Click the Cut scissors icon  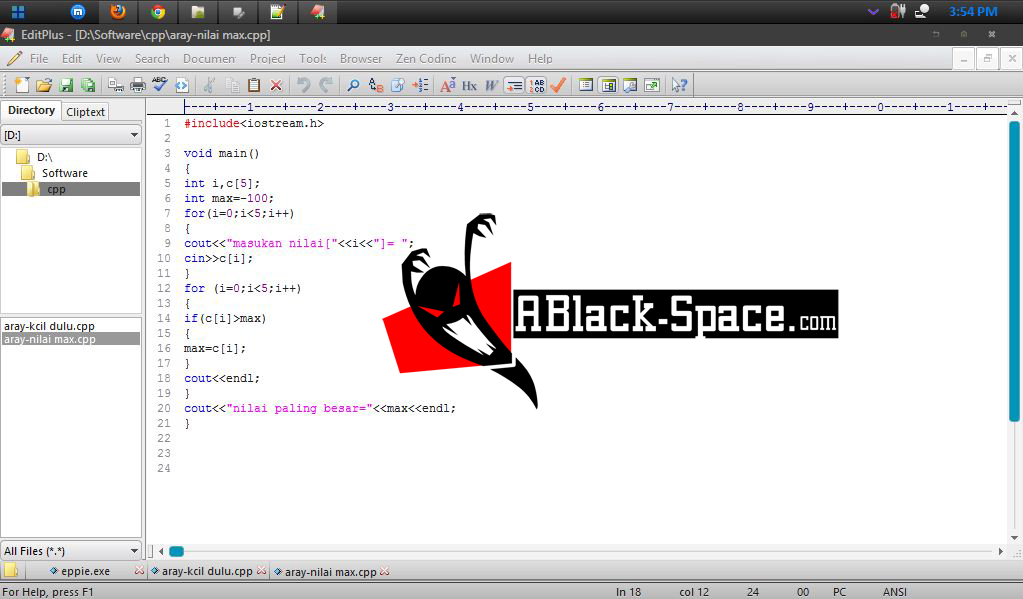[209, 85]
